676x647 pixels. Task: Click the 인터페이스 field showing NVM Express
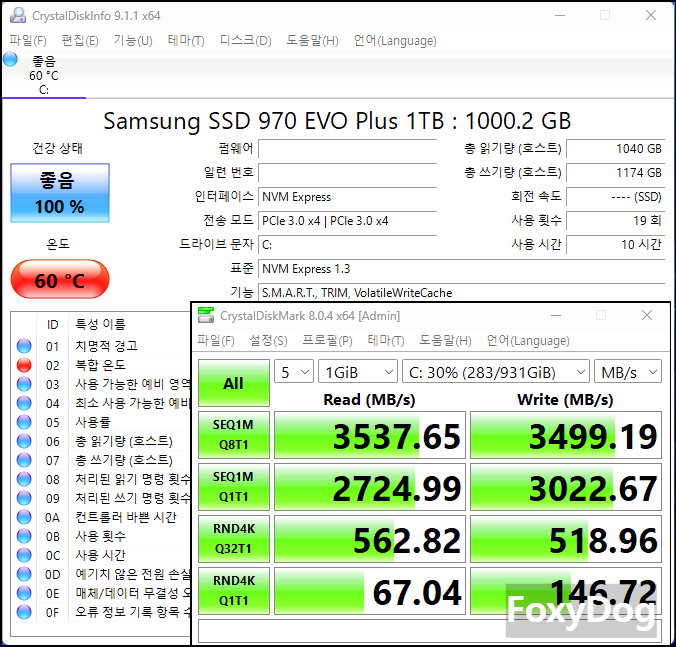[347, 197]
